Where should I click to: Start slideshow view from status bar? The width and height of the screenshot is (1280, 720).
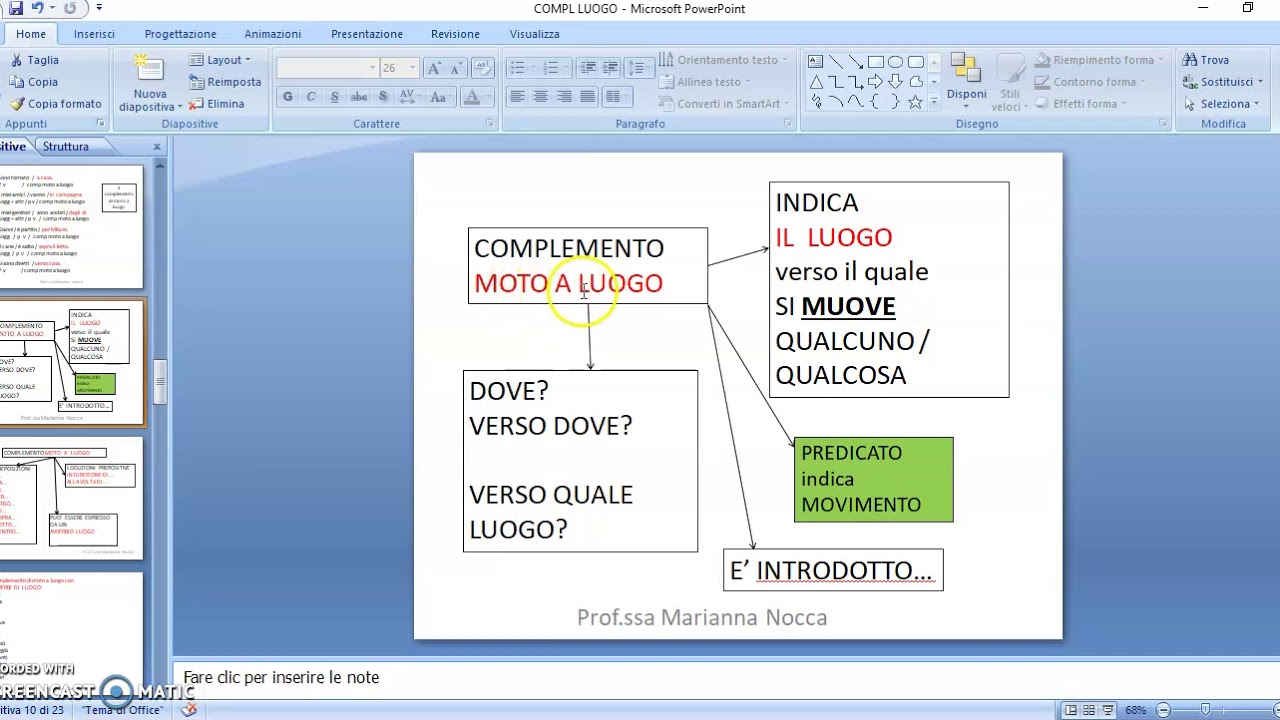1108,710
